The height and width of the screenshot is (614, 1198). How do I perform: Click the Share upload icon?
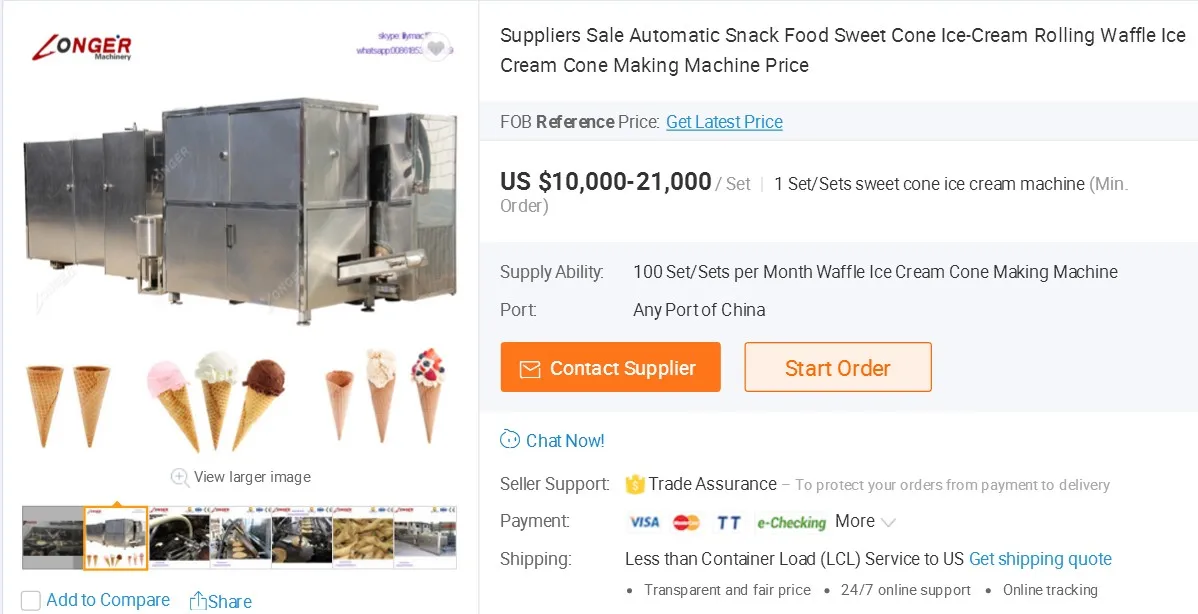point(199,601)
